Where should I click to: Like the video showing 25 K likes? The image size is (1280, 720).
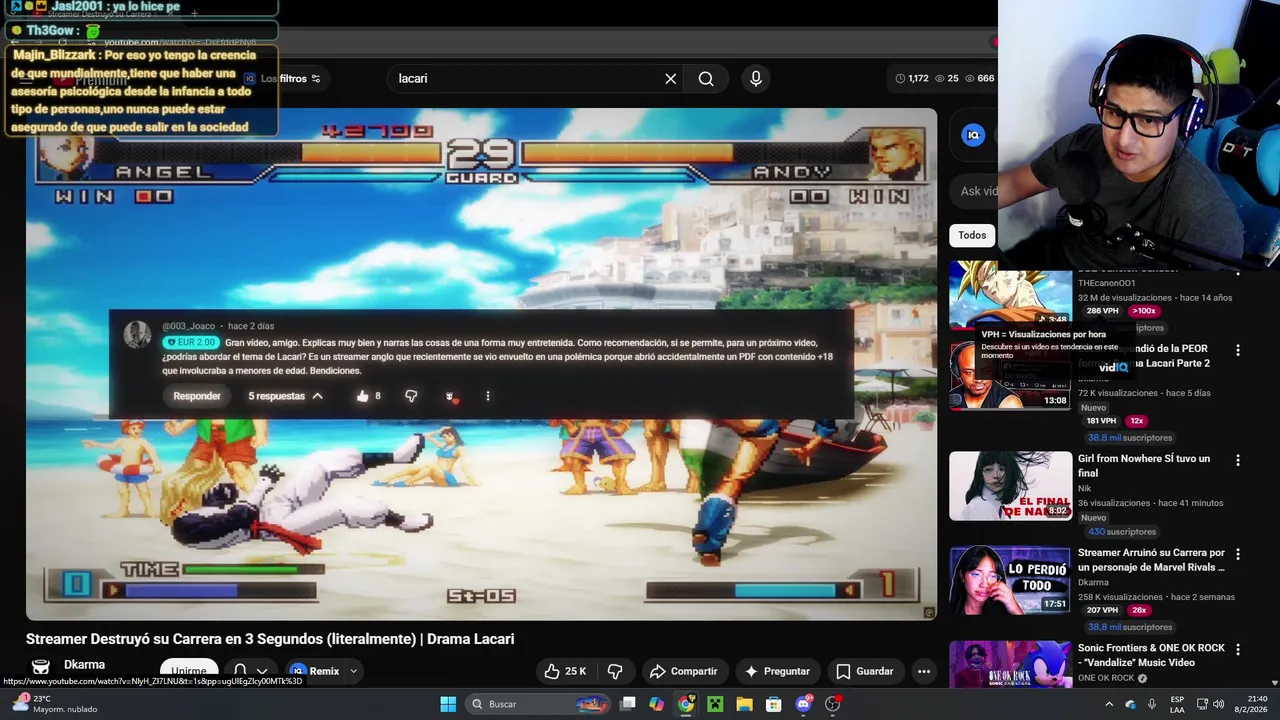(x=565, y=671)
